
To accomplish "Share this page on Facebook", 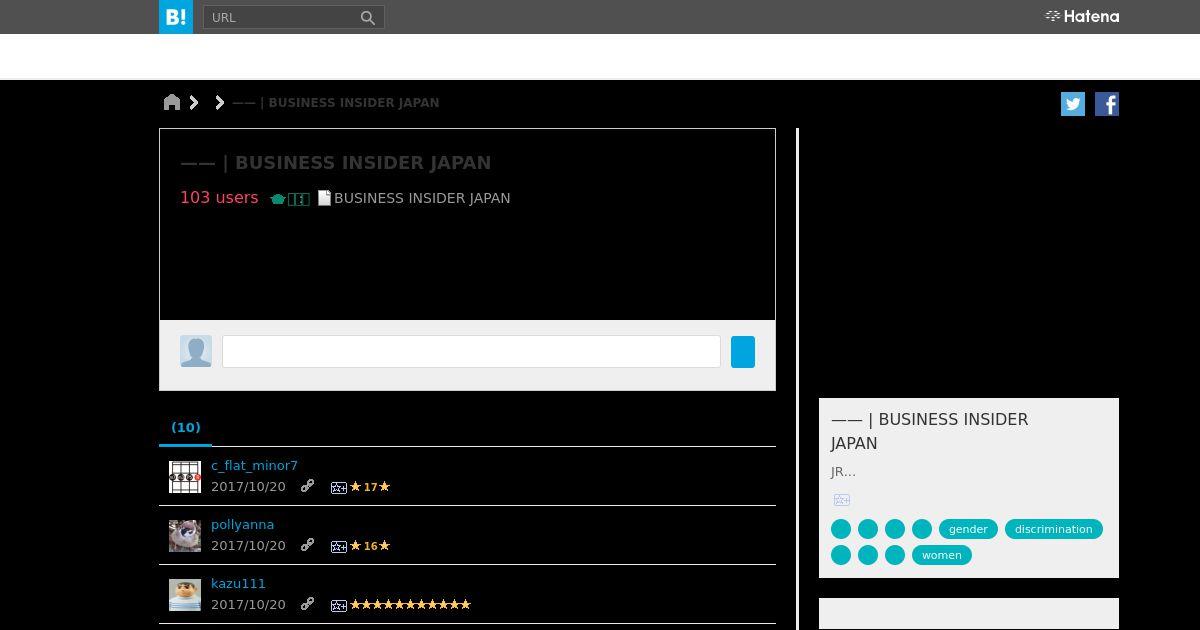I will pos(1107,104).
